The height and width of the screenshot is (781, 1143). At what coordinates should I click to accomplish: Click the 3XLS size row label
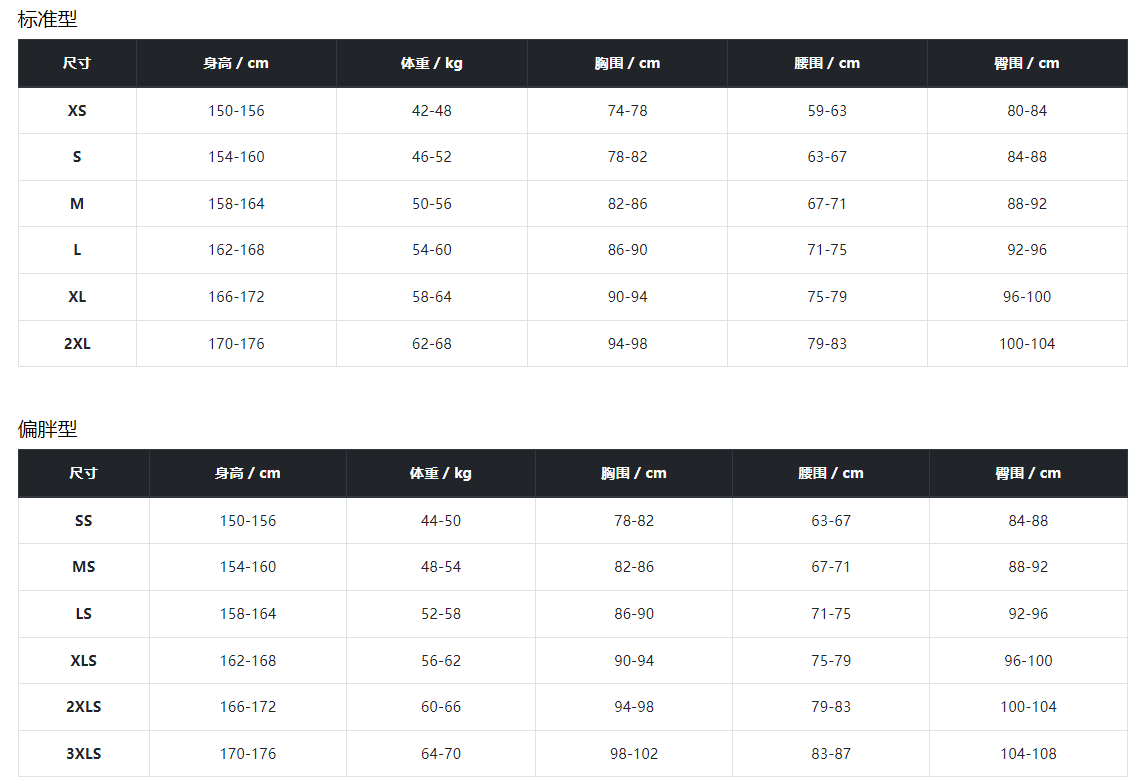coord(84,754)
